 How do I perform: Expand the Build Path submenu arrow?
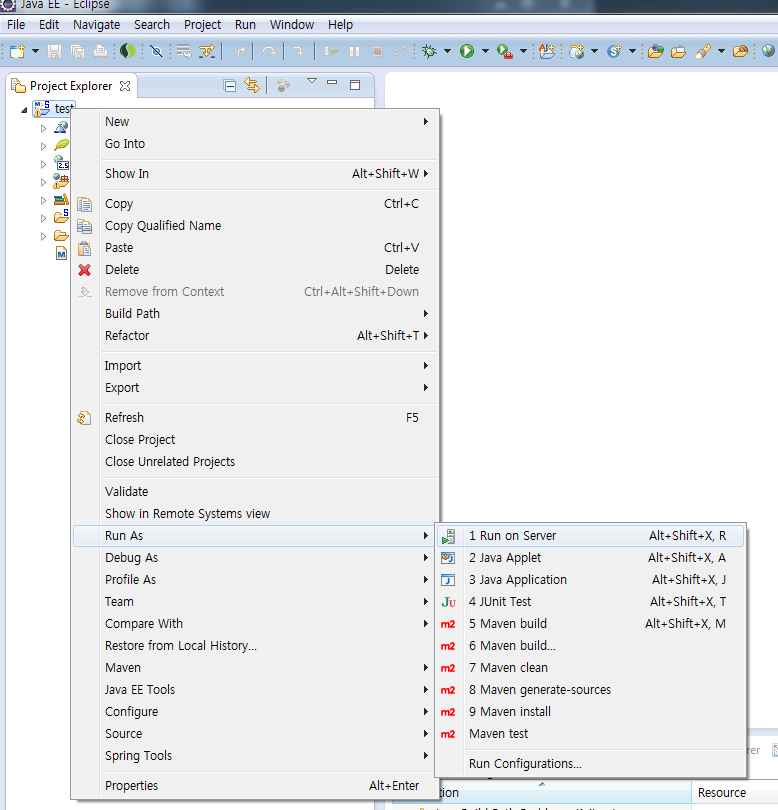(x=426, y=314)
